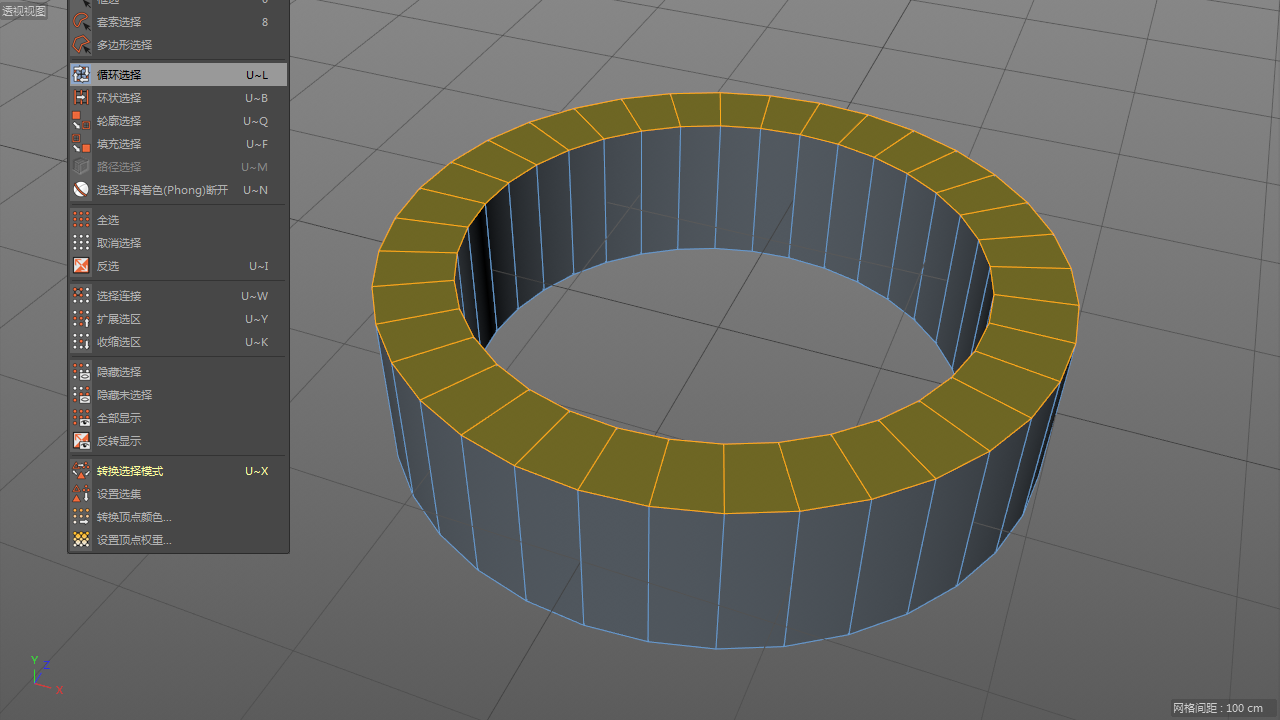This screenshot has height=720, width=1280.
Task: Choose Unhide All (全部显示) command
Action: tap(178, 417)
